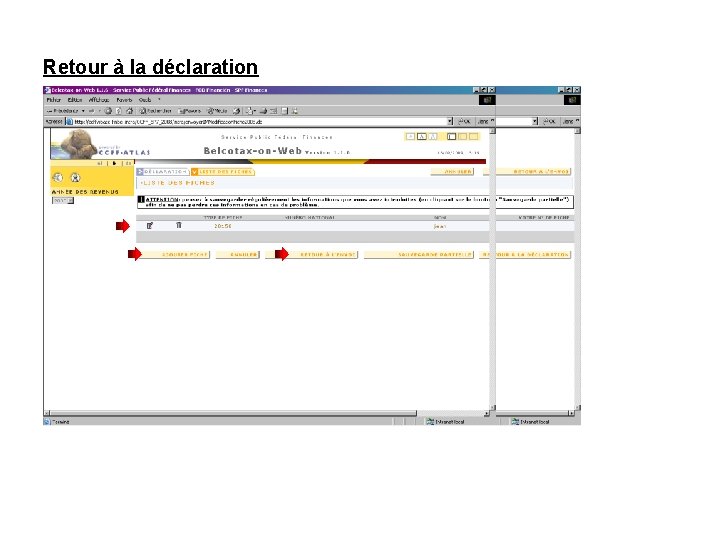Click the Terminé status bar text
Screen dimensions: 720x540
point(60,422)
